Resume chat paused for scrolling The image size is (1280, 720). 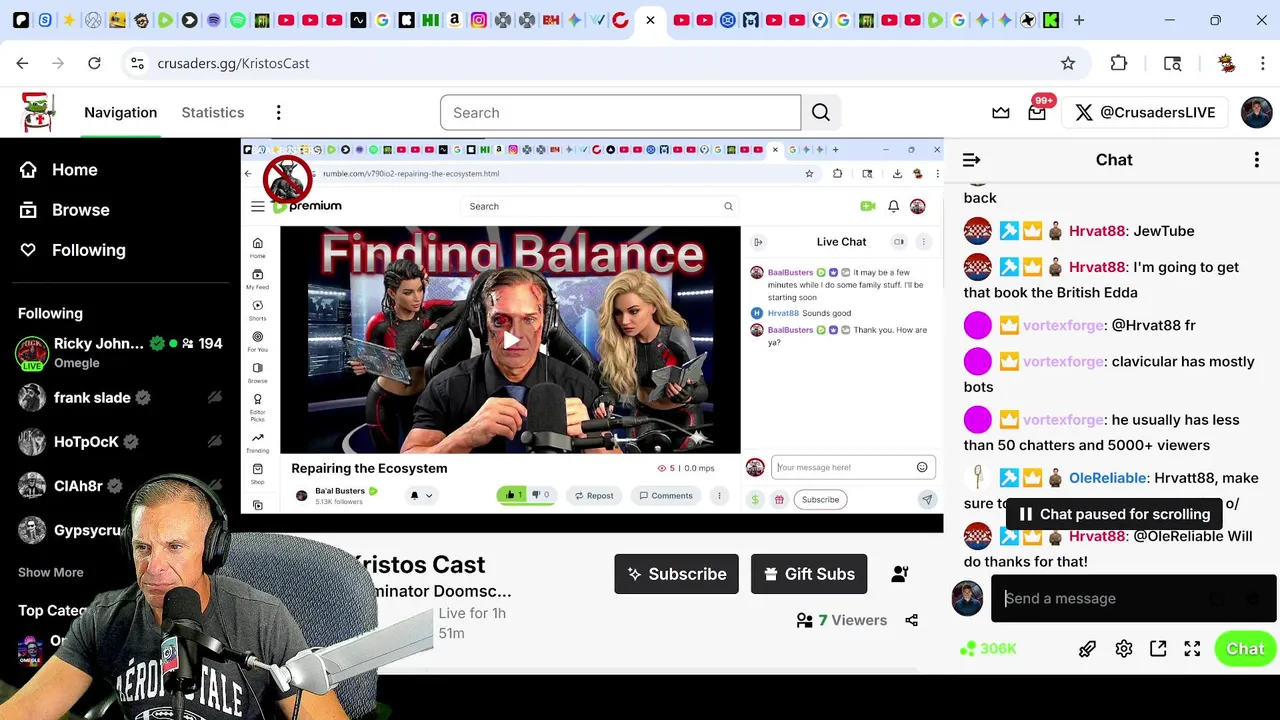tap(1114, 514)
